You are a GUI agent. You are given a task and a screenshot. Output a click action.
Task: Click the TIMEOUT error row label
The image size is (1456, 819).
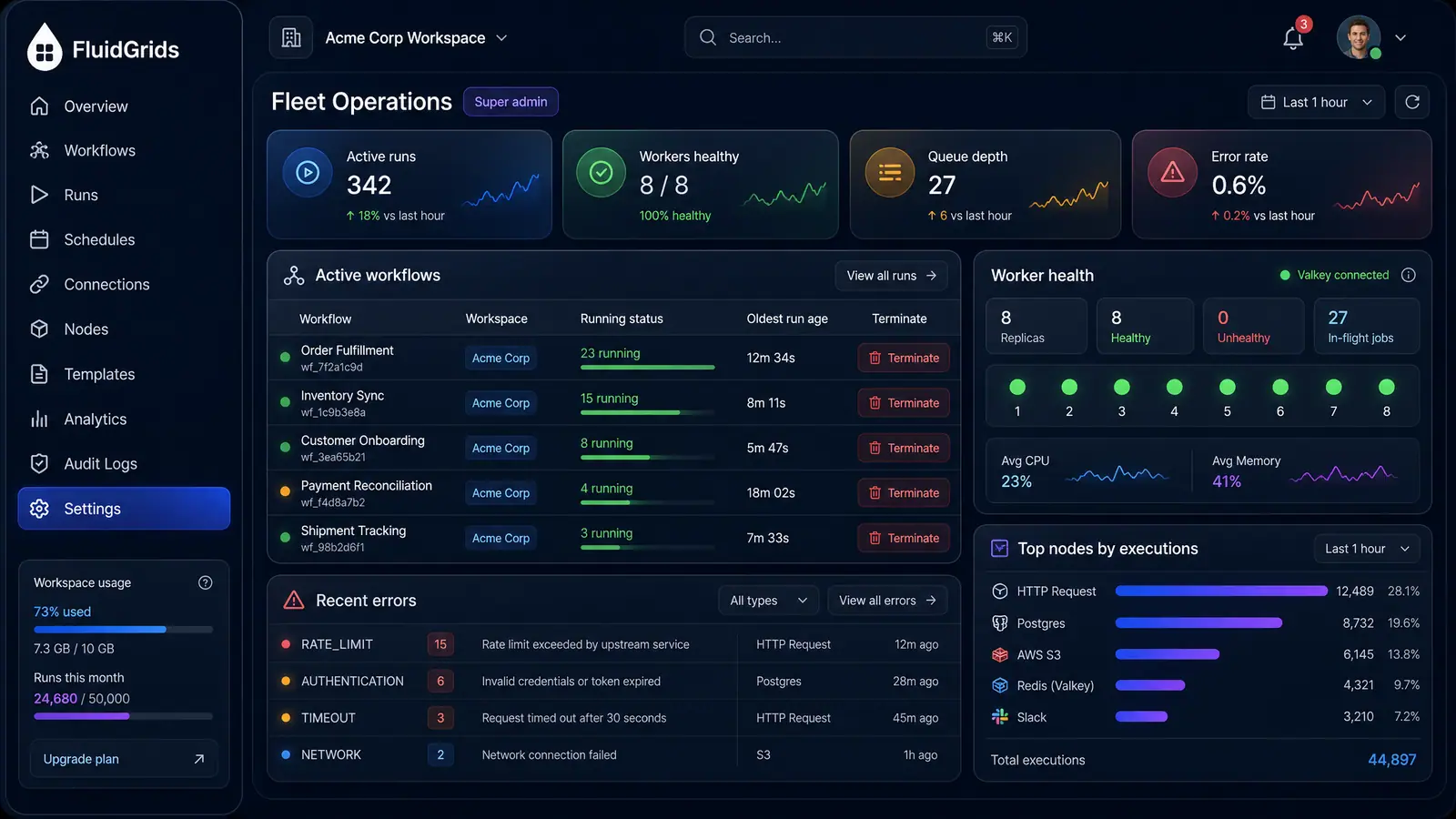click(x=329, y=718)
